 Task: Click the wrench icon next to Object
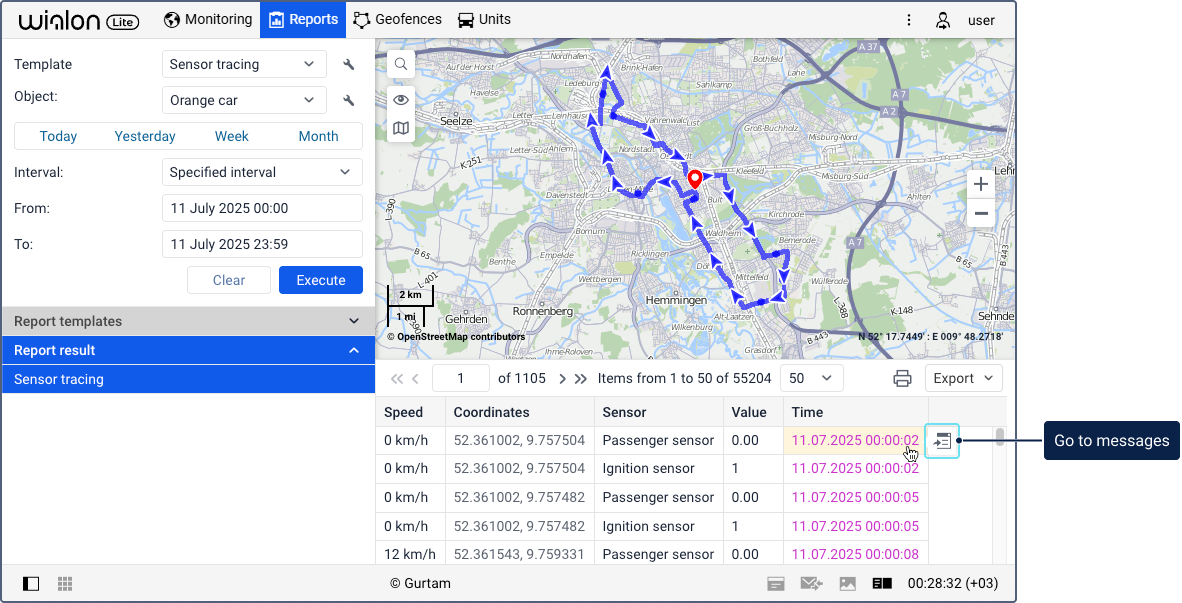coord(348,100)
